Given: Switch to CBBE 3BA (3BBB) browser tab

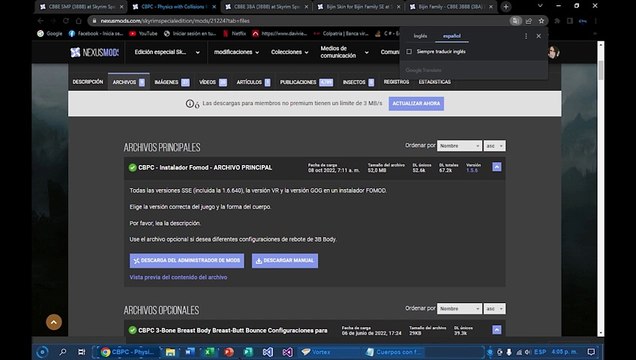Looking at the screenshot, I should (267, 6).
